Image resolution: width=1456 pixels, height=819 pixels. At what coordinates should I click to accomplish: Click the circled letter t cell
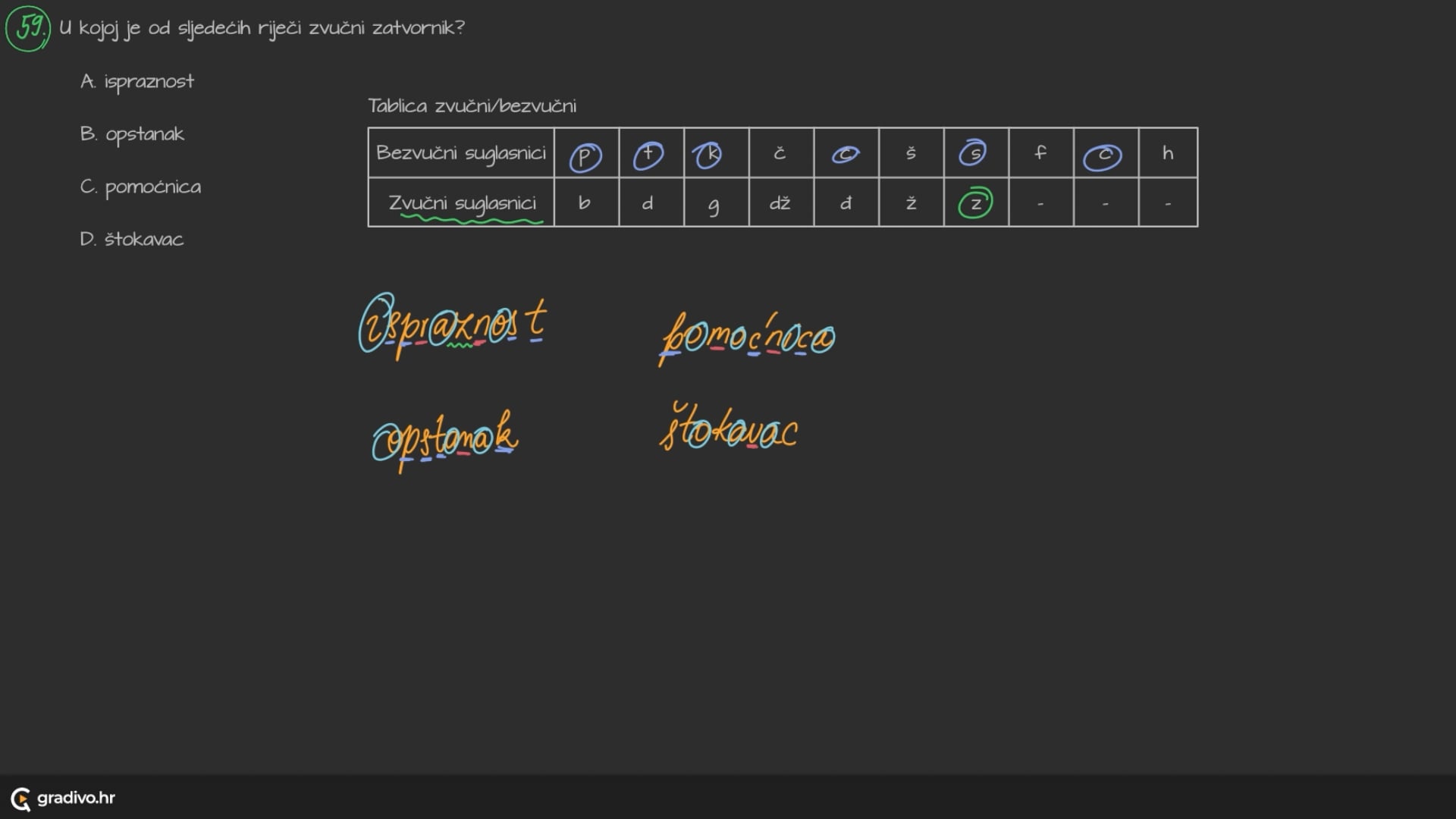(651, 153)
